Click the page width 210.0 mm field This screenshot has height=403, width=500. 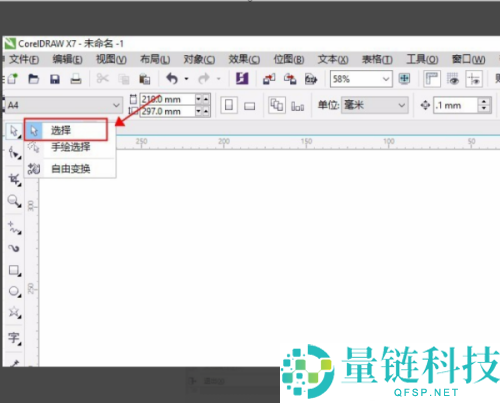point(168,99)
